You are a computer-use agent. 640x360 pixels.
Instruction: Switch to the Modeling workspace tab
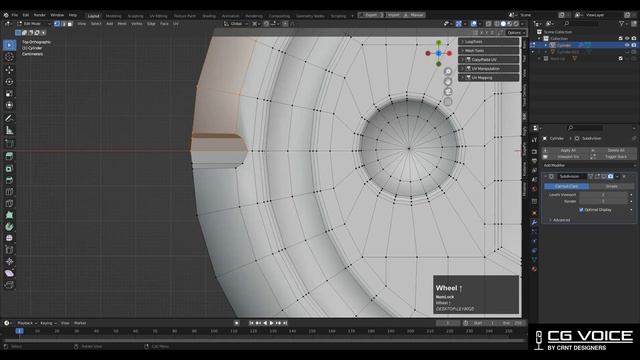tap(113, 16)
